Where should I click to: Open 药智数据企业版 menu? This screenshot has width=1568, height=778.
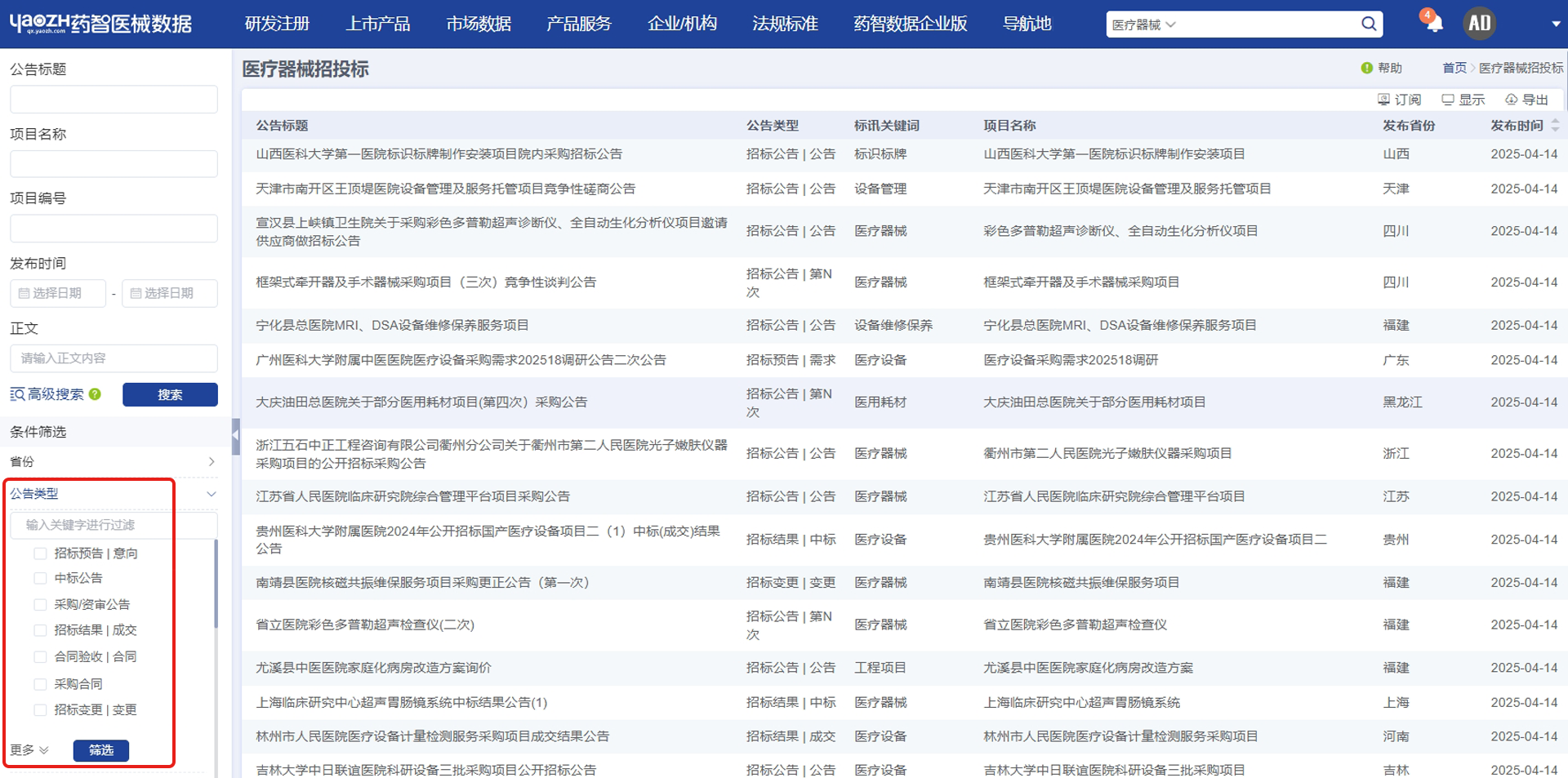point(911,24)
